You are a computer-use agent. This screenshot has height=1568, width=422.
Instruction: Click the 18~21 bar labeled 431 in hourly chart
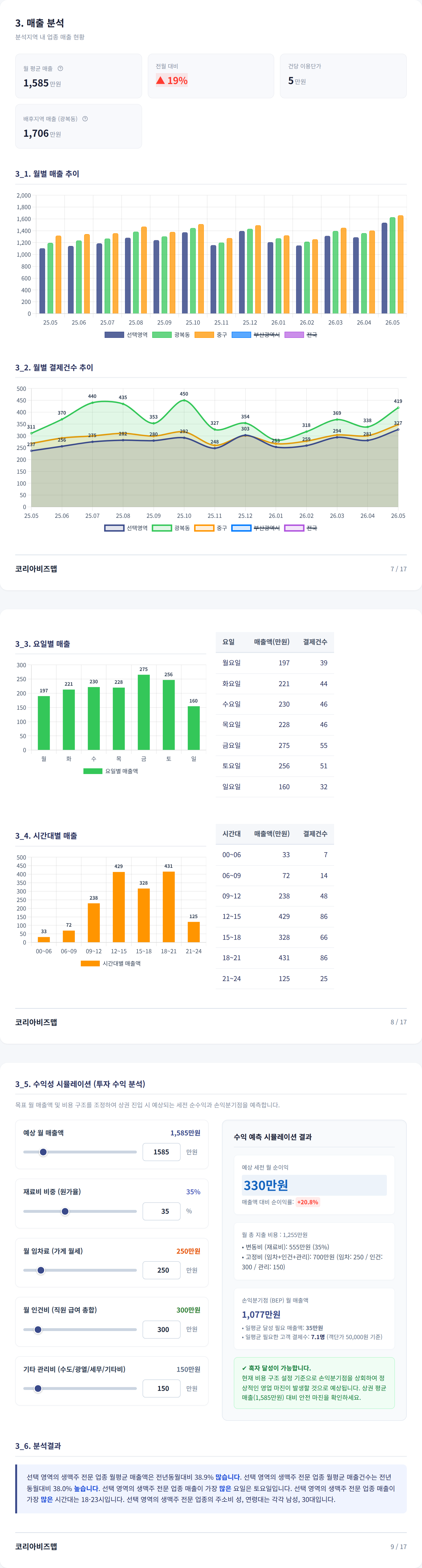click(169, 907)
